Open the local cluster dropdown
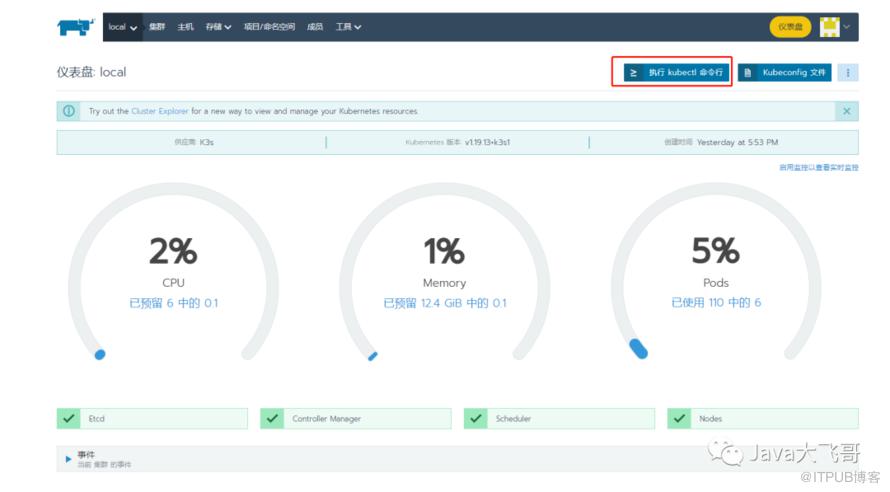This screenshot has width=890, height=492. tap(122, 27)
